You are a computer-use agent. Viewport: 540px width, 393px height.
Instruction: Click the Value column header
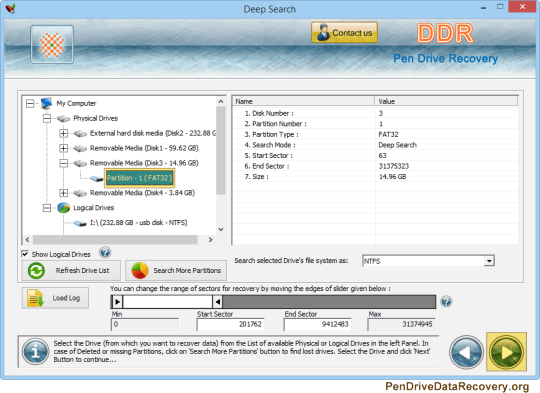coord(446,101)
